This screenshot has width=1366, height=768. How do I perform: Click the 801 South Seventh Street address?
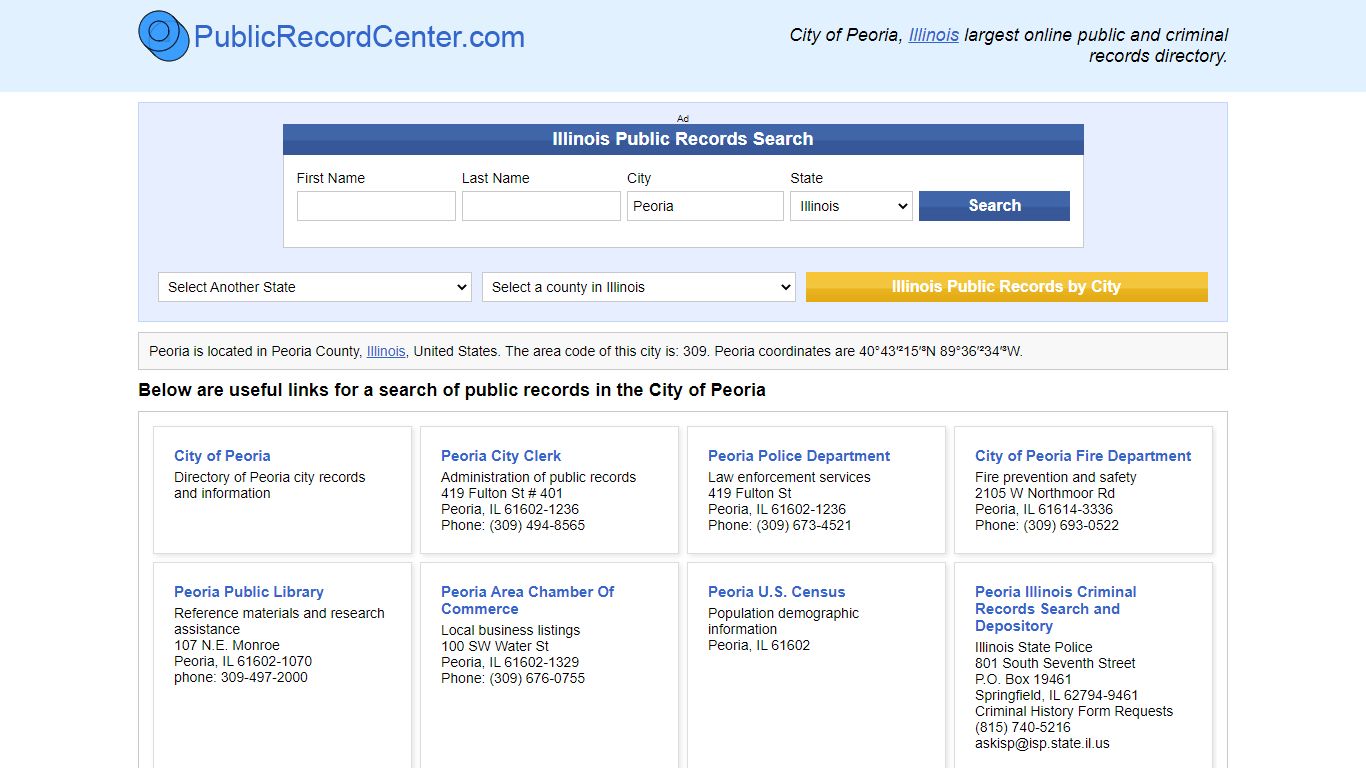1055,663
